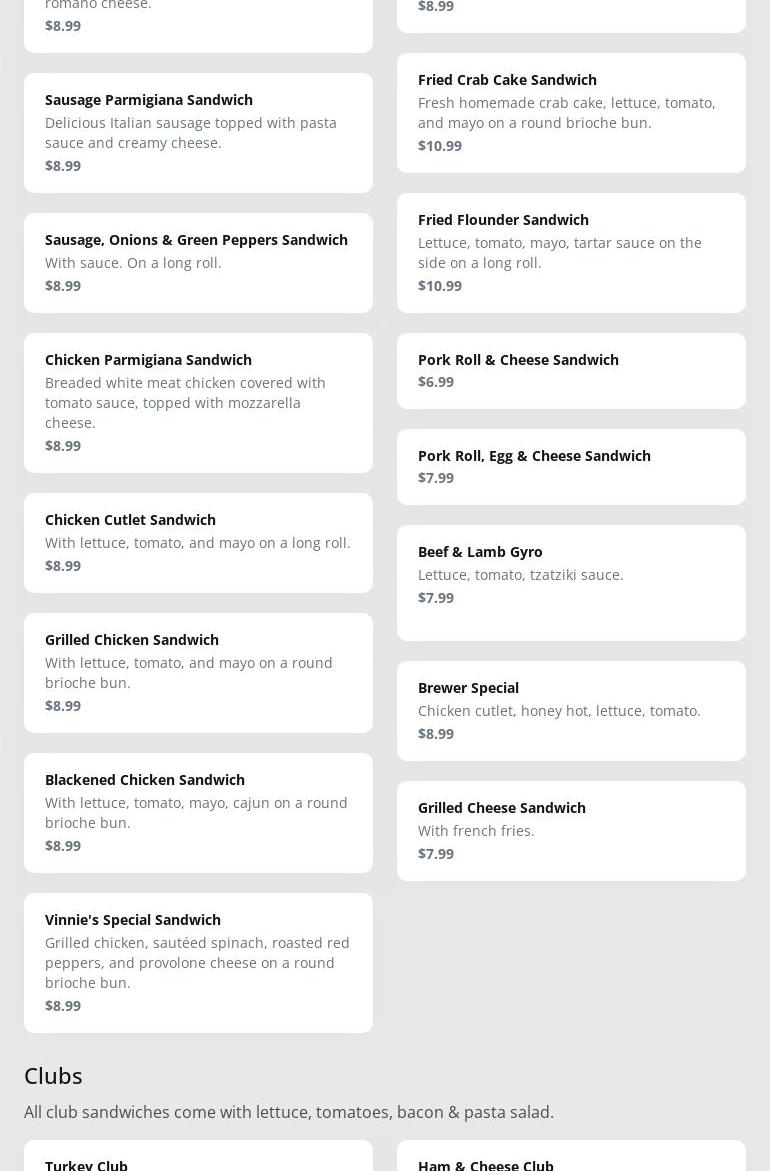
Task: Click the Vinnie's Special description text
Action: click(x=197, y=962)
